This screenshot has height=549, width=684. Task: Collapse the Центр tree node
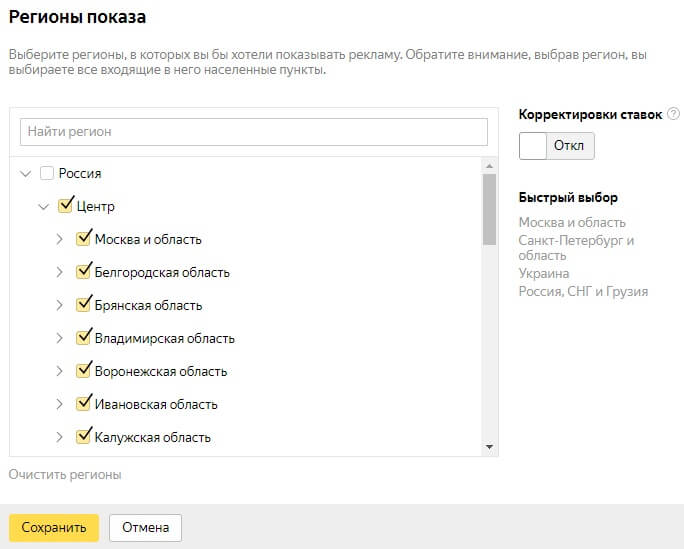coord(43,207)
